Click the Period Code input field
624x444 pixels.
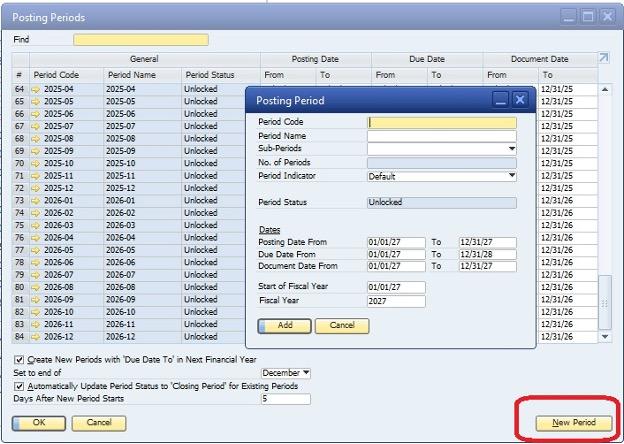[441, 123]
